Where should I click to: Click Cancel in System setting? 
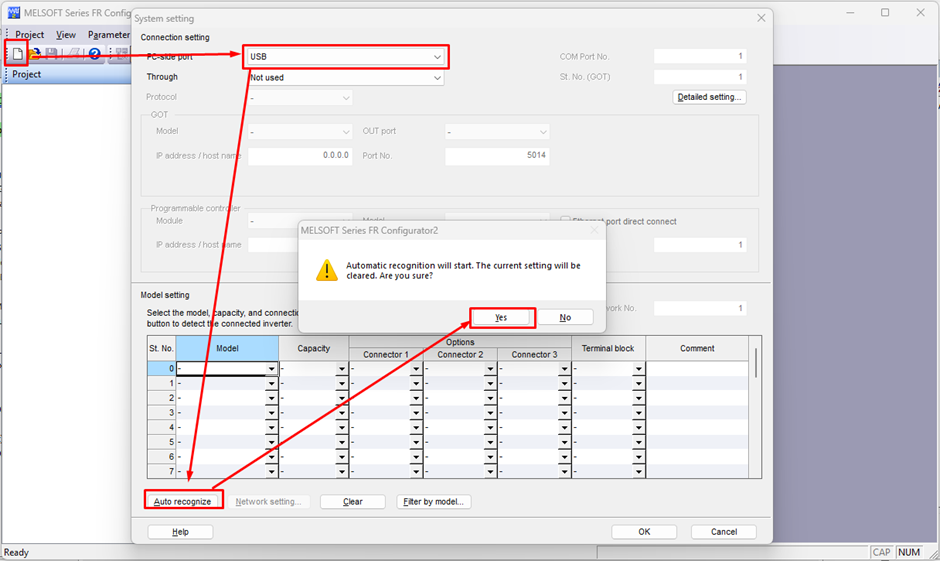(724, 531)
